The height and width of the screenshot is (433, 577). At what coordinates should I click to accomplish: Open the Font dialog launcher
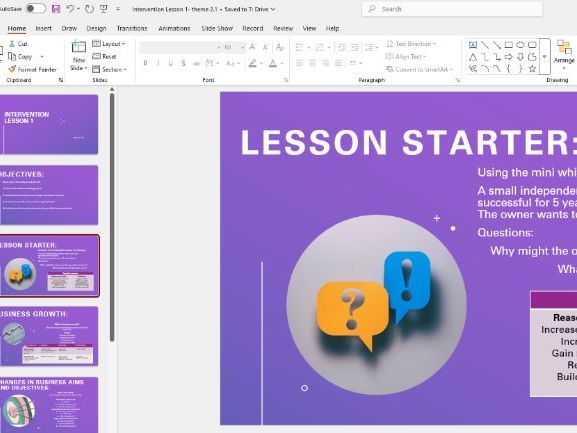pyautogui.click(x=286, y=80)
